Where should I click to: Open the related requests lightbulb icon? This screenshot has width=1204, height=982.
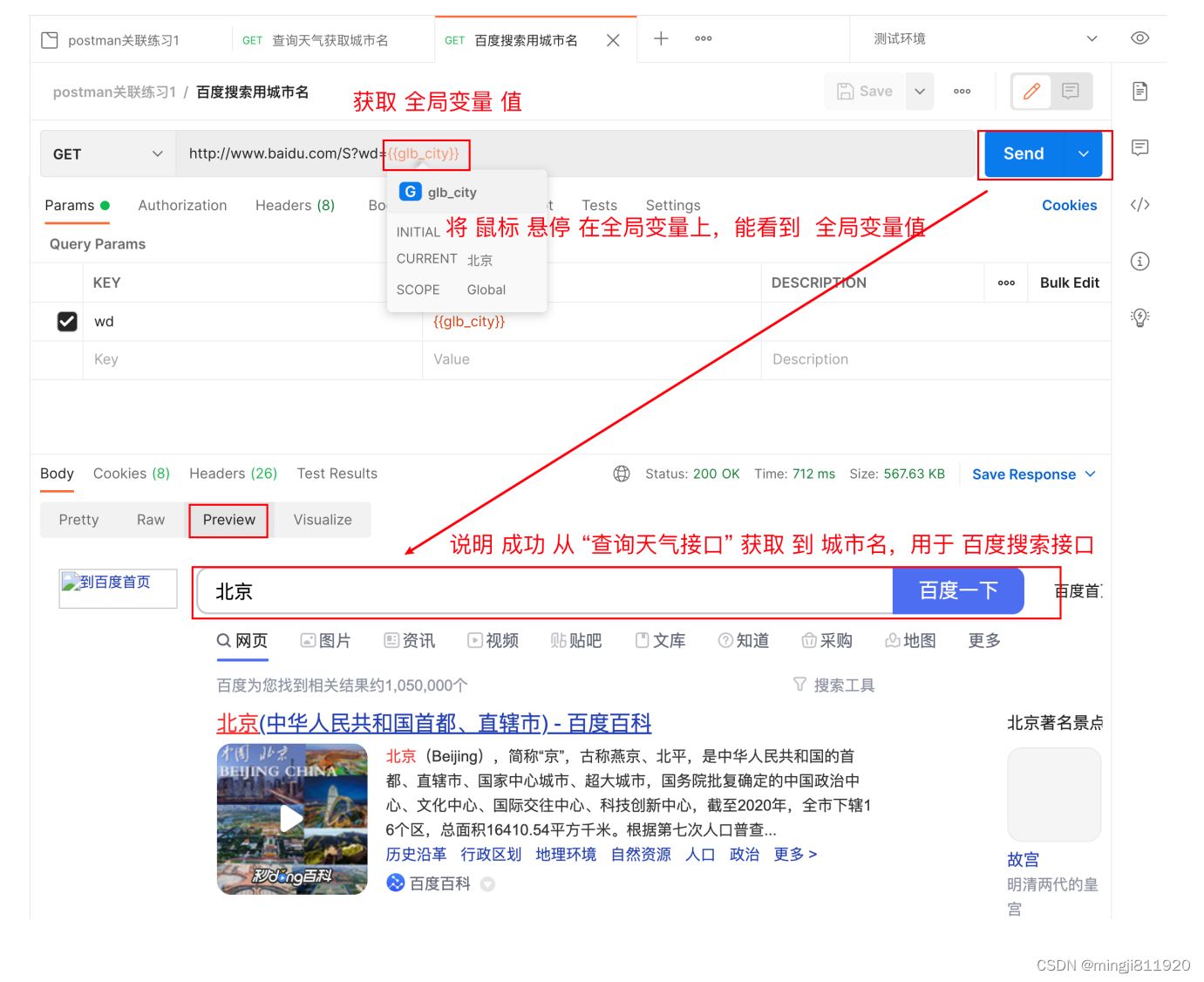pyautogui.click(x=1139, y=317)
